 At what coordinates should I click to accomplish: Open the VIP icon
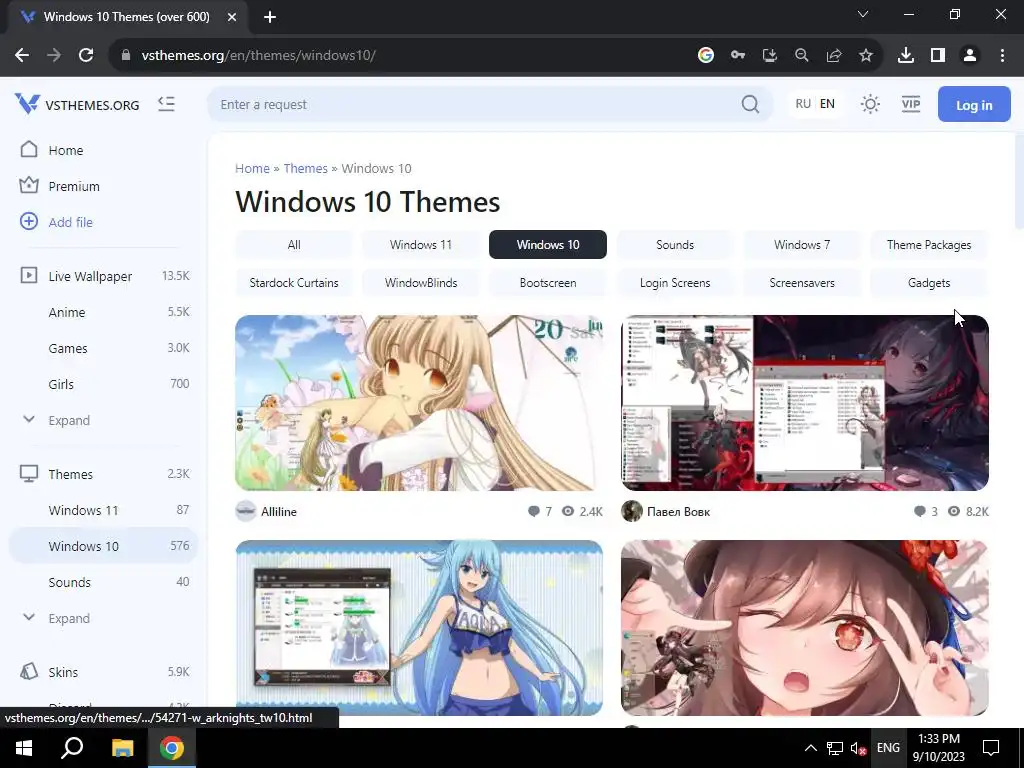click(910, 104)
